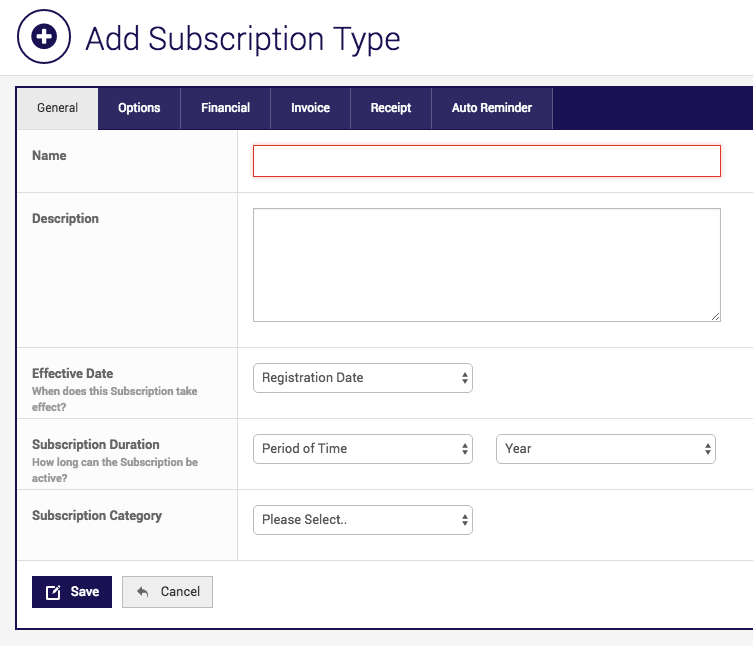The image size is (753, 646).
Task: Focus the Name input field
Action: tap(486, 161)
